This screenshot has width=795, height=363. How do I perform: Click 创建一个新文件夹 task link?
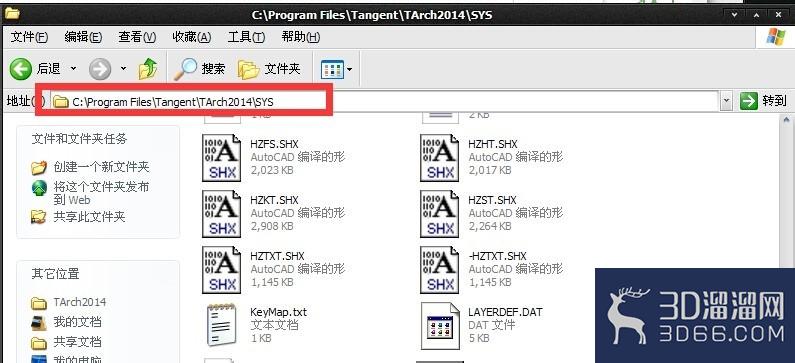tap(101, 167)
